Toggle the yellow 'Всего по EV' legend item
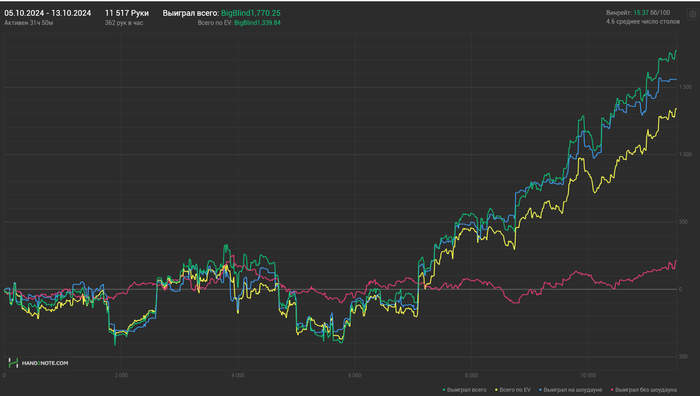The image size is (700, 396). (x=512, y=390)
